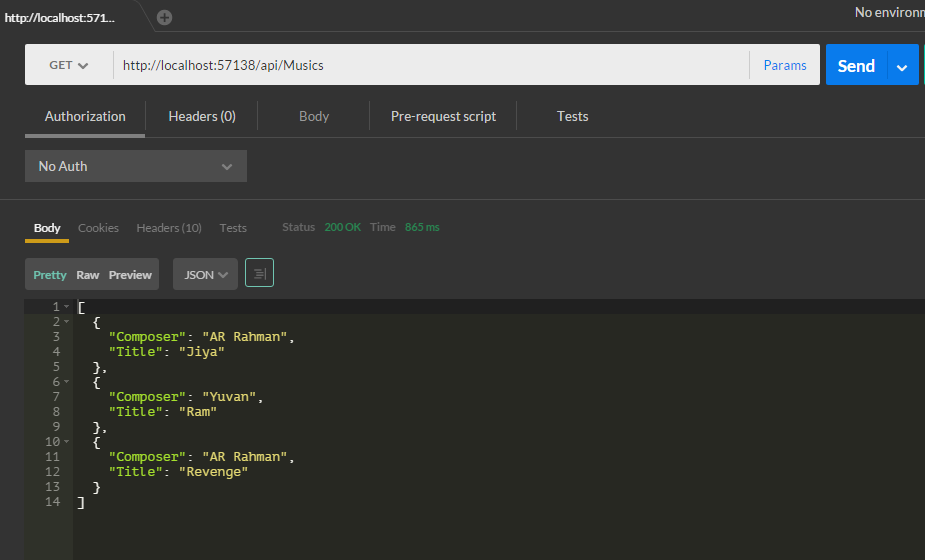Click line number 14 in gutter
This screenshot has width=925, height=560.
(52, 502)
